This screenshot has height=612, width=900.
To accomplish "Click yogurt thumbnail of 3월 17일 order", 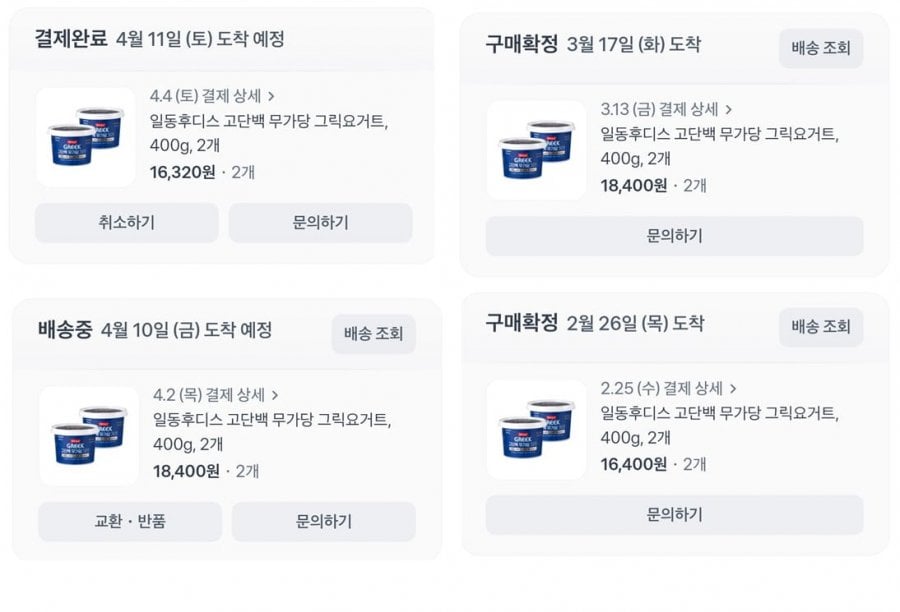I will tap(537, 150).
